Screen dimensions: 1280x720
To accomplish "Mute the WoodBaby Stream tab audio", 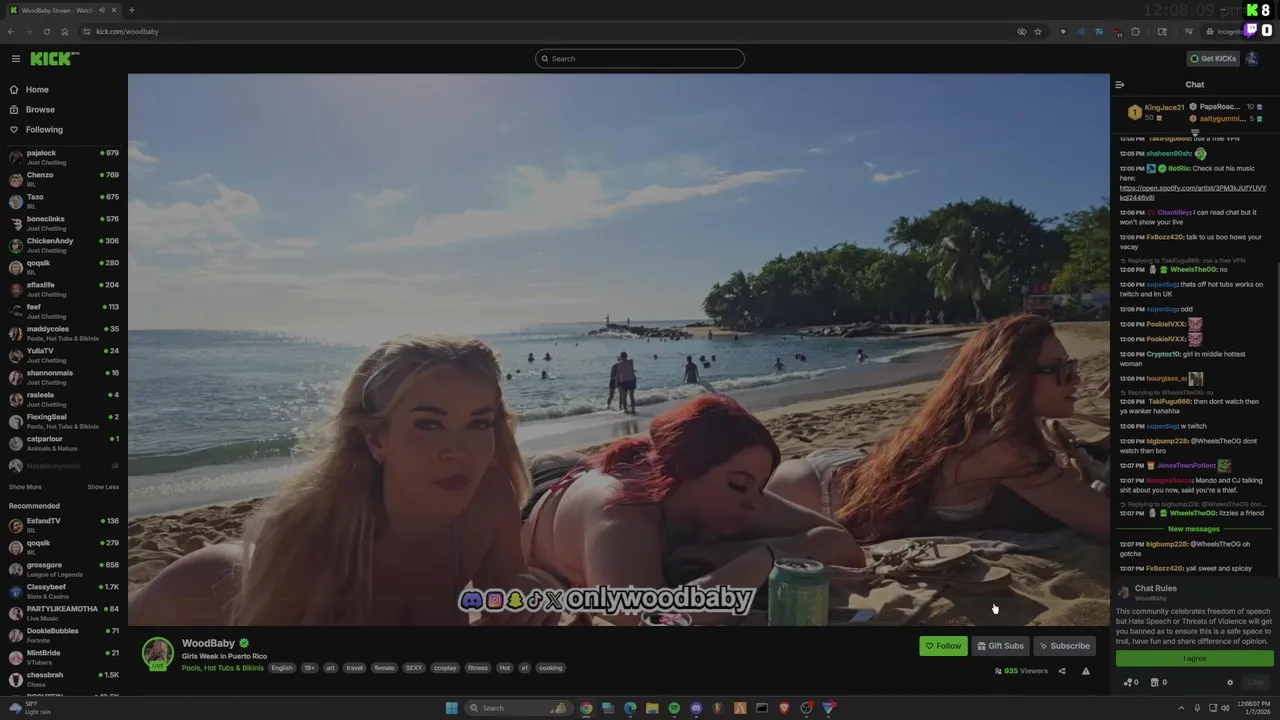I will [102, 10].
